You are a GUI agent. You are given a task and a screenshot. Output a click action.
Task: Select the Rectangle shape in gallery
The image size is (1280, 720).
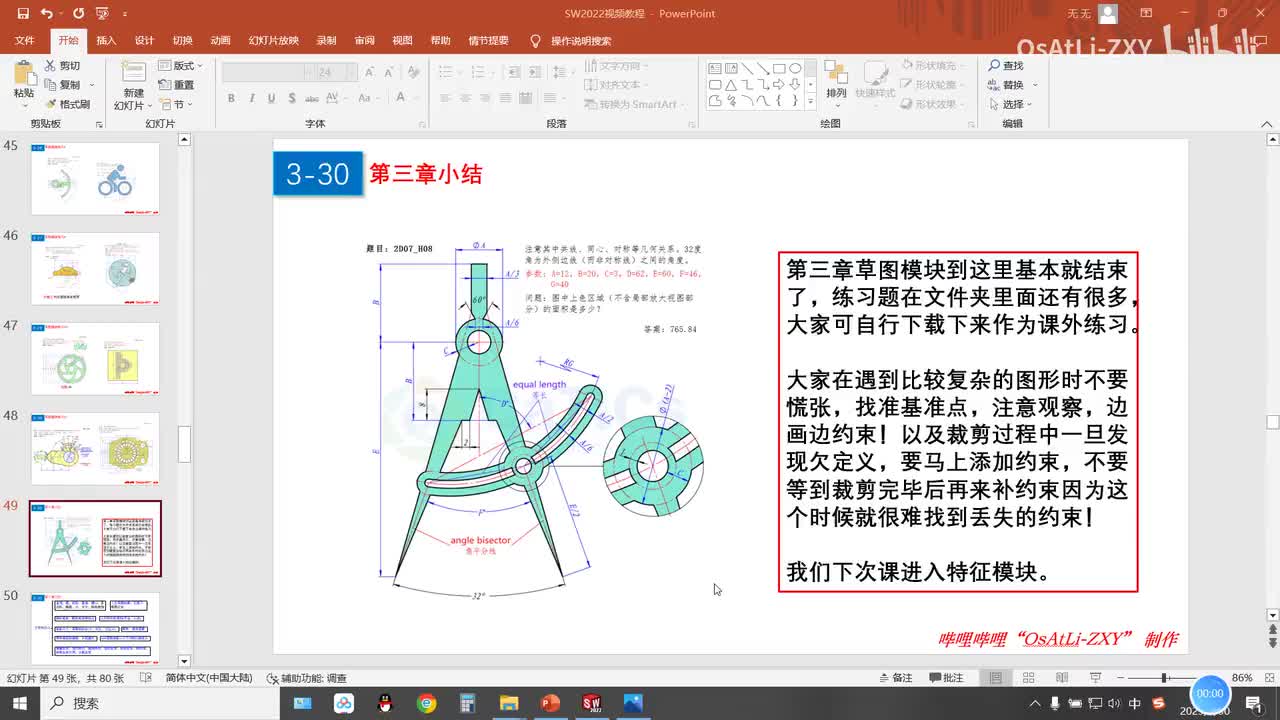(779, 69)
